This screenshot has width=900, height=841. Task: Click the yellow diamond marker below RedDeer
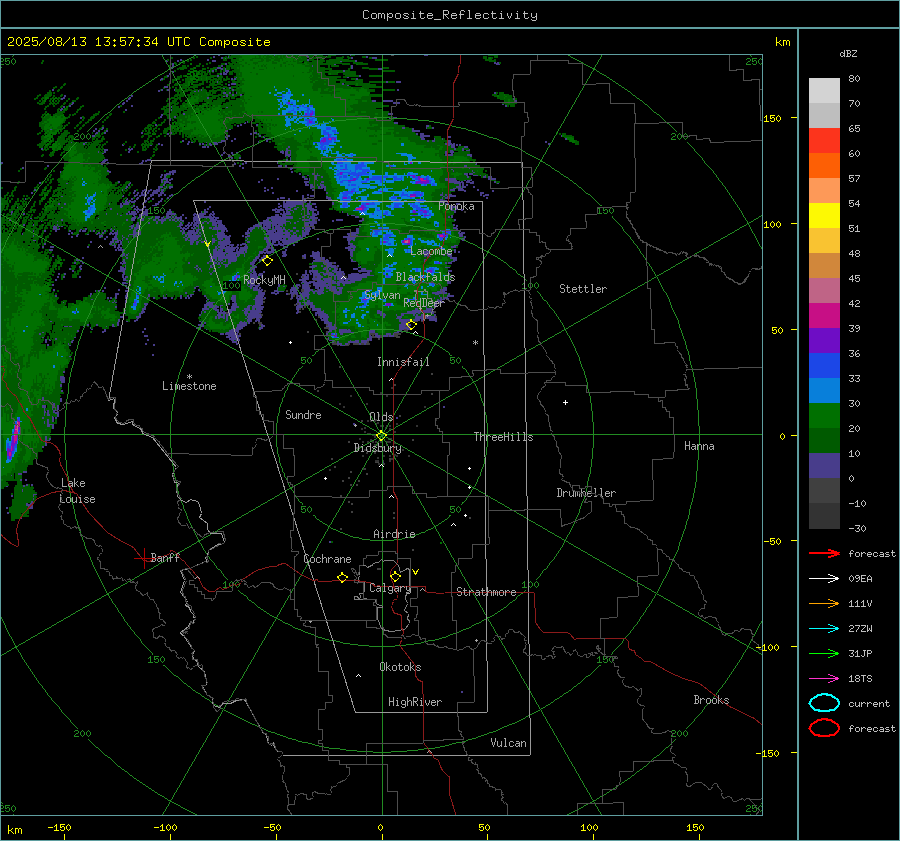412,325
